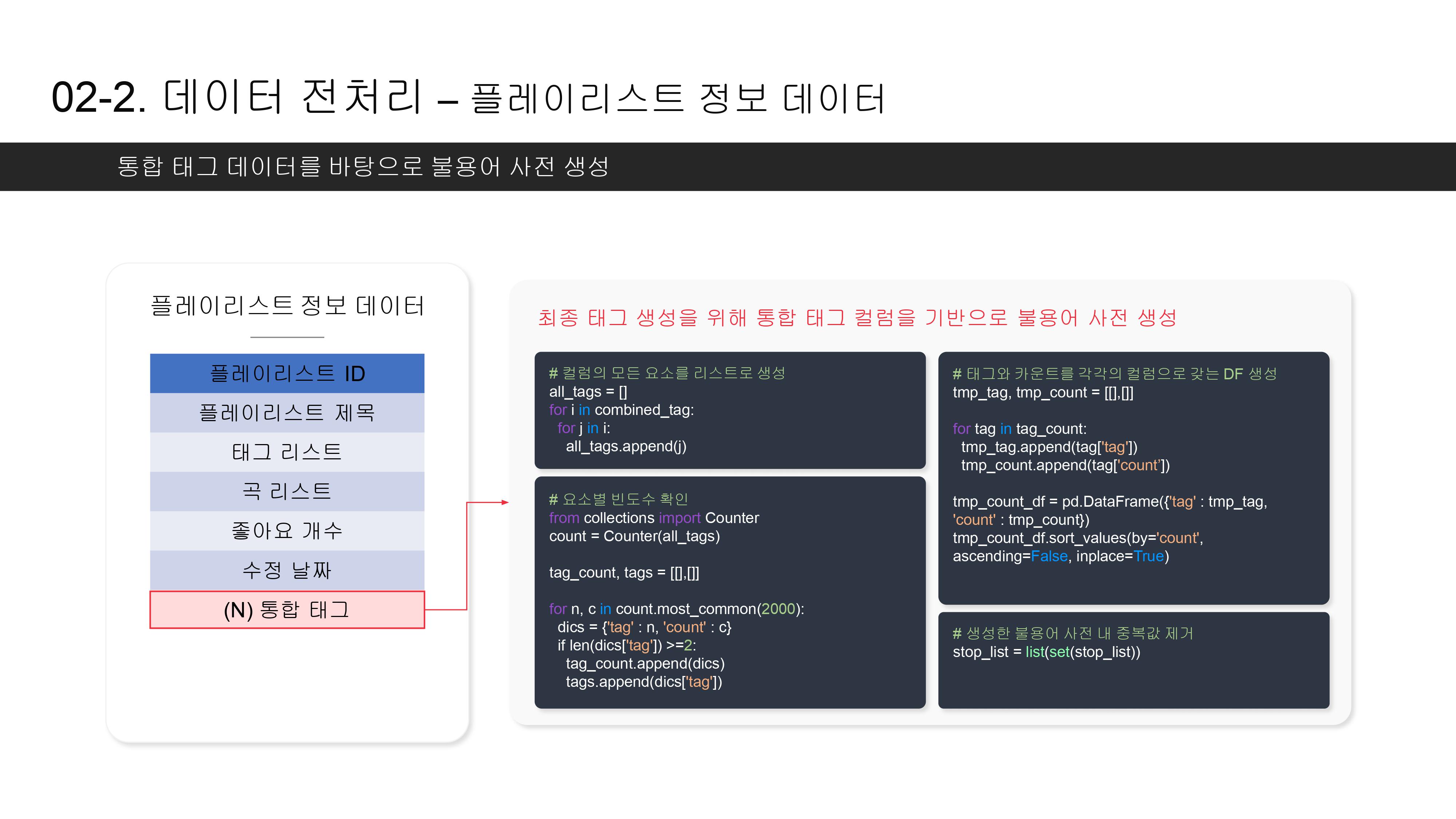Select the '곡 리스트' table row
This screenshot has width=1456, height=819.
tap(287, 491)
